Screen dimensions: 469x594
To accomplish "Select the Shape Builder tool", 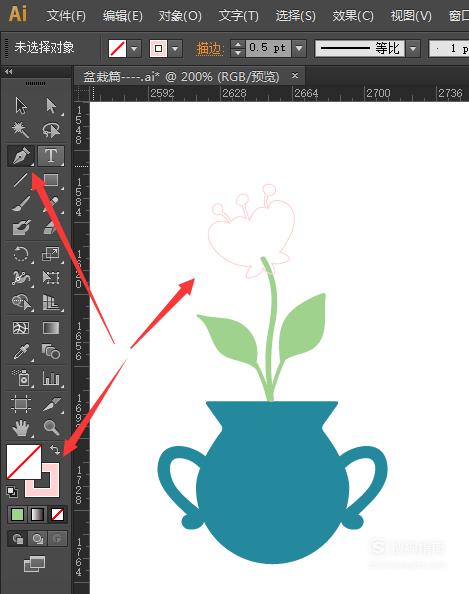I will coord(21,302).
